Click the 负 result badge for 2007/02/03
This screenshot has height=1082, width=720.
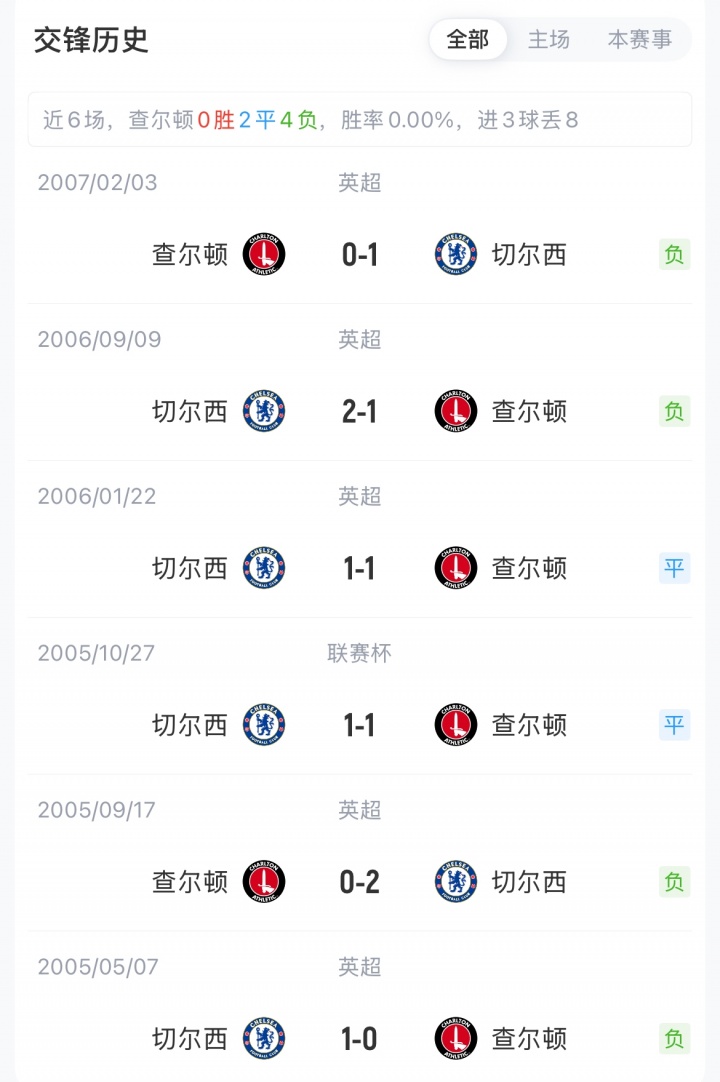[x=675, y=255]
